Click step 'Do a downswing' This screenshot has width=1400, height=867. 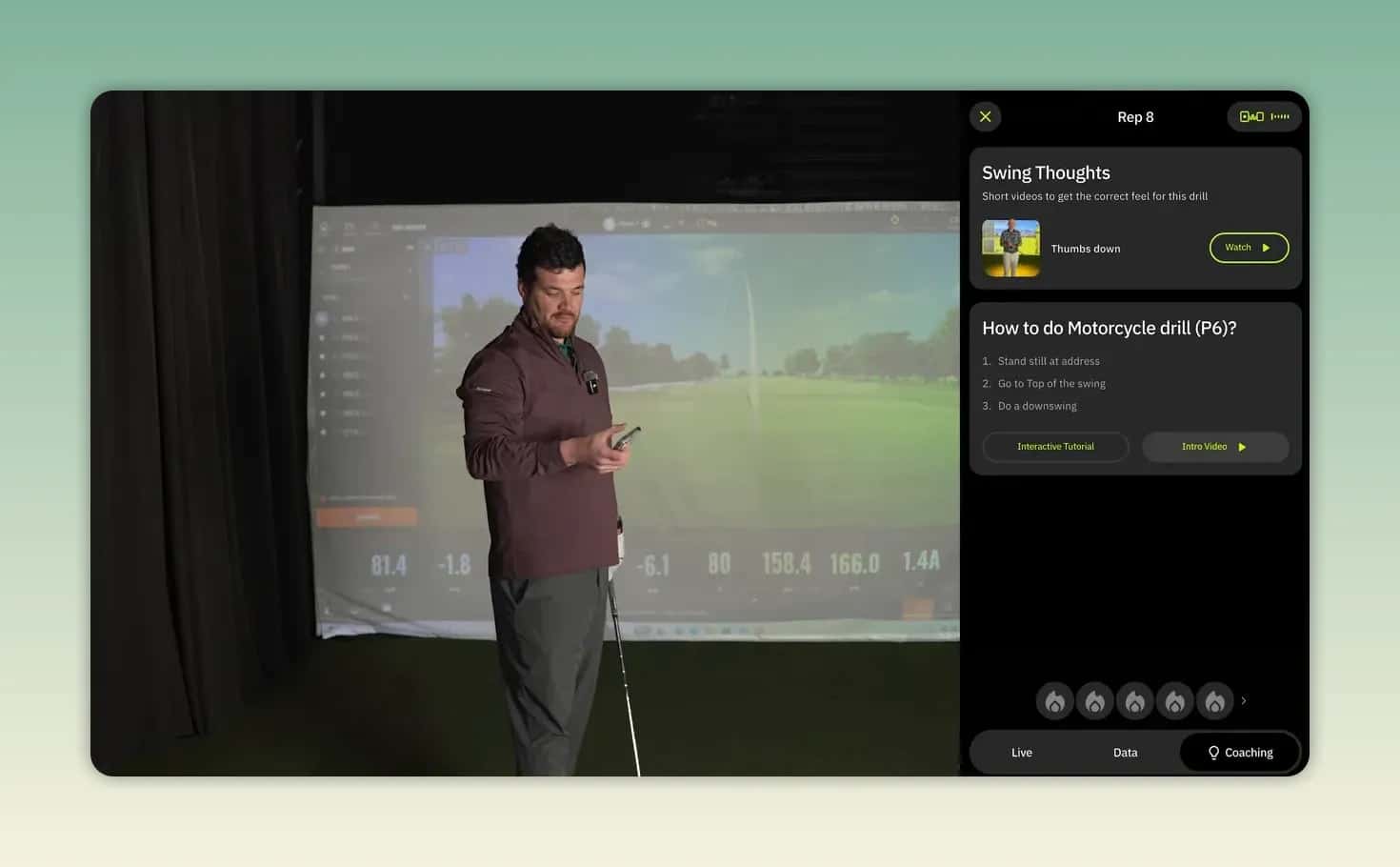coord(1037,406)
